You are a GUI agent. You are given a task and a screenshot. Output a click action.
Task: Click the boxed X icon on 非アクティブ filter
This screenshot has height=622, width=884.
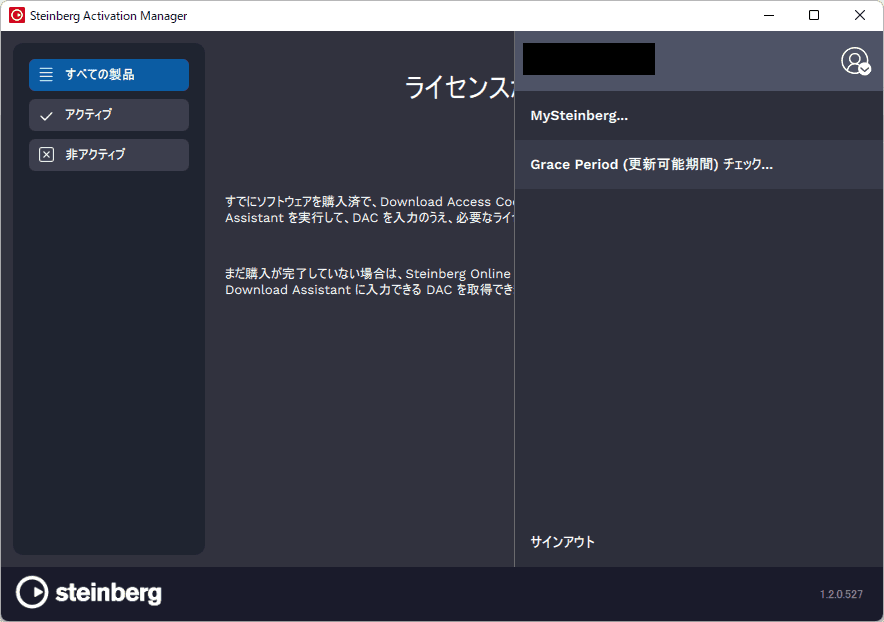46,154
